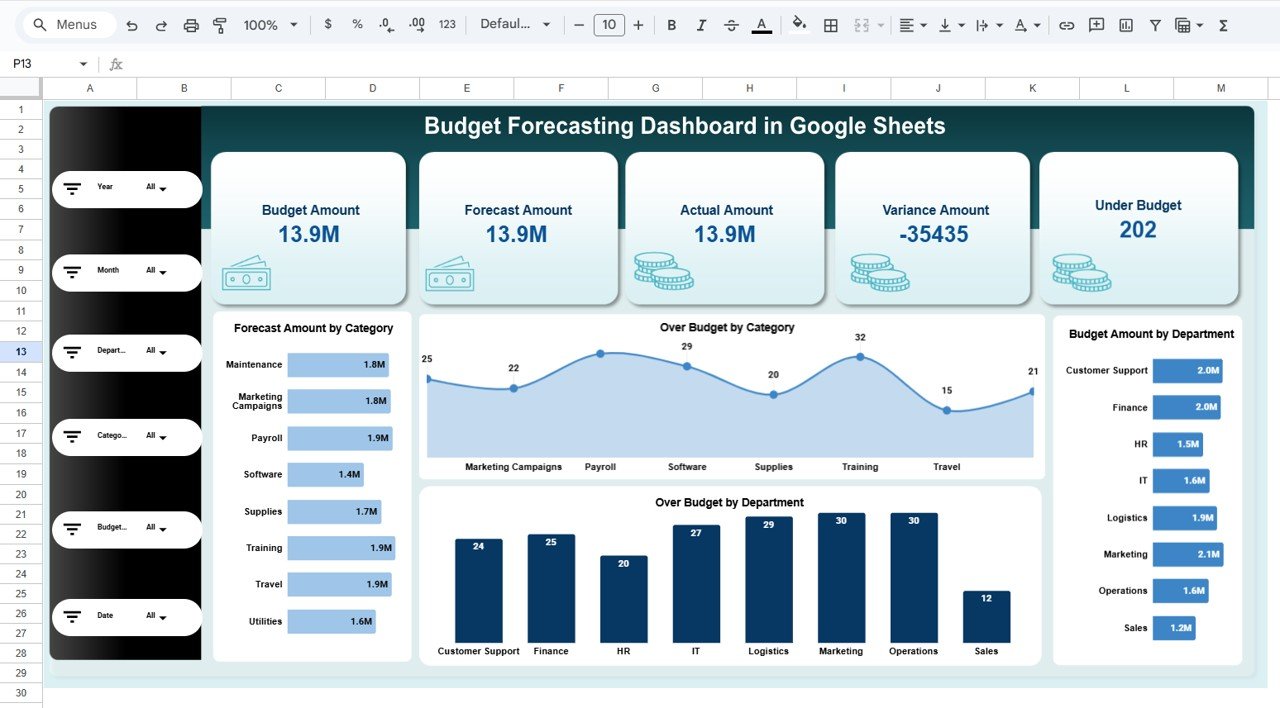The height and width of the screenshot is (708, 1280).
Task: Click the Insert link icon
Action: (1066, 25)
